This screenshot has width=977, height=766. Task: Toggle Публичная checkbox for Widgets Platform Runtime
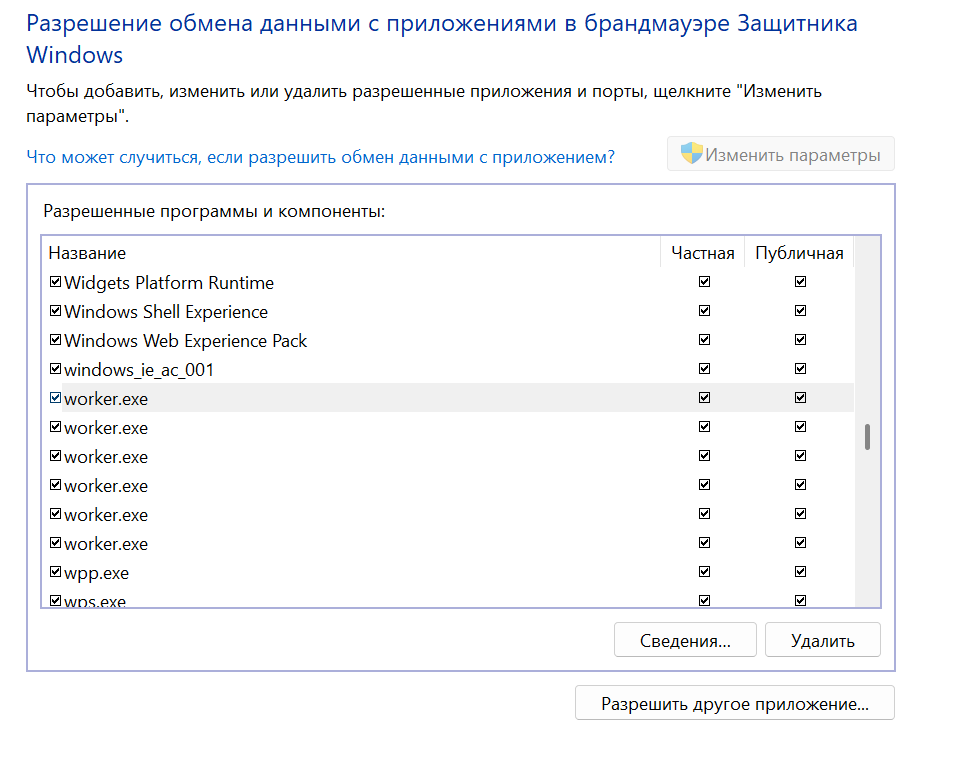coord(800,282)
